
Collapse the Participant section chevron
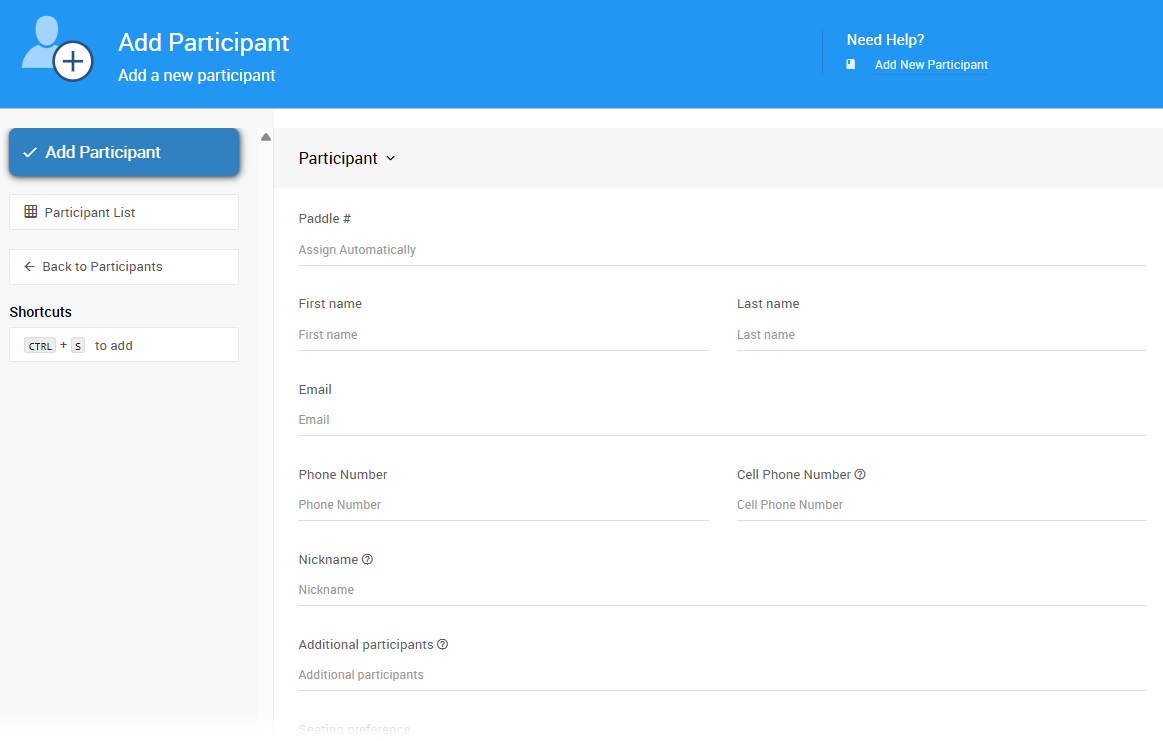point(391,159)
